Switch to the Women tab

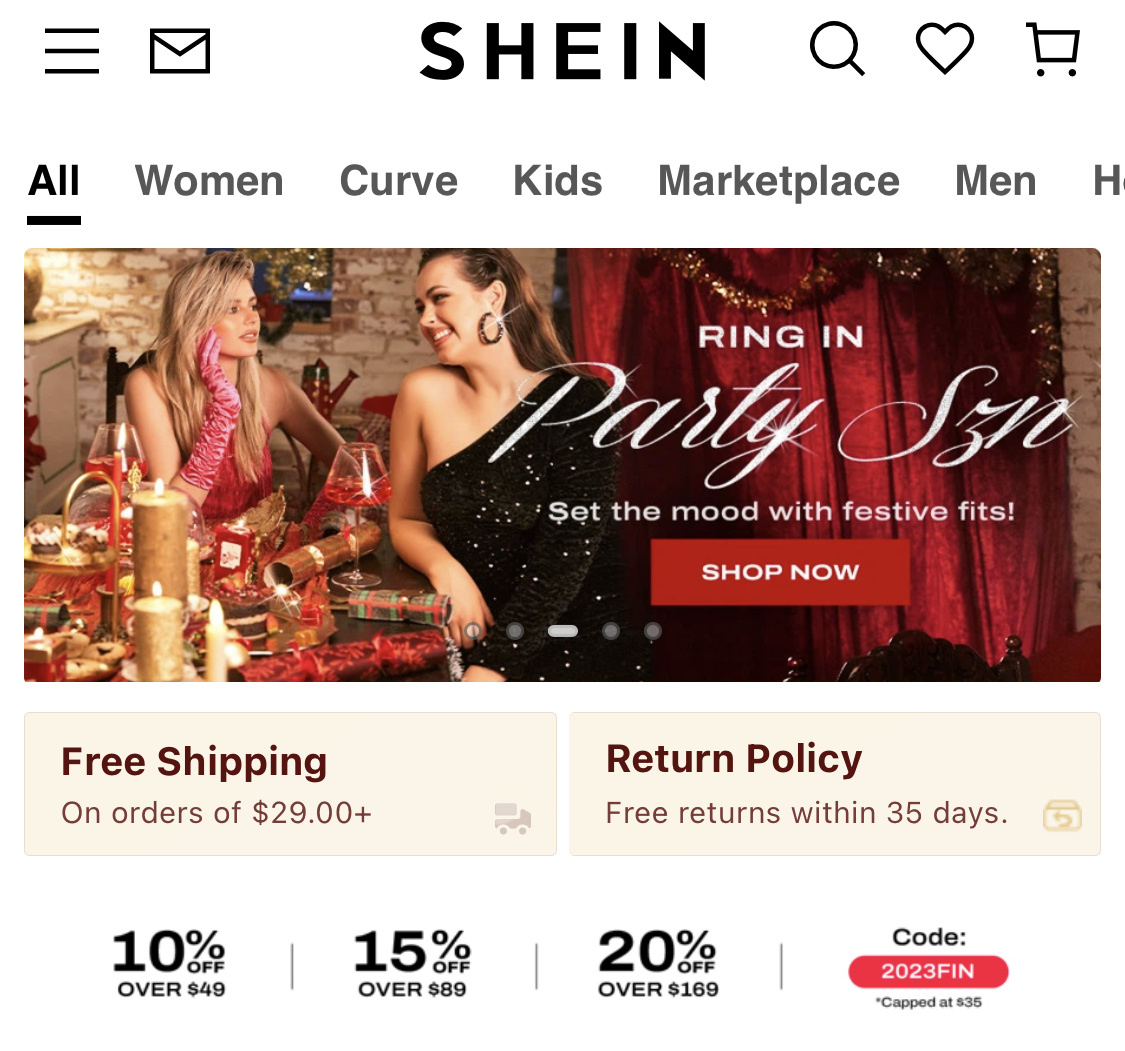[210, 181]
